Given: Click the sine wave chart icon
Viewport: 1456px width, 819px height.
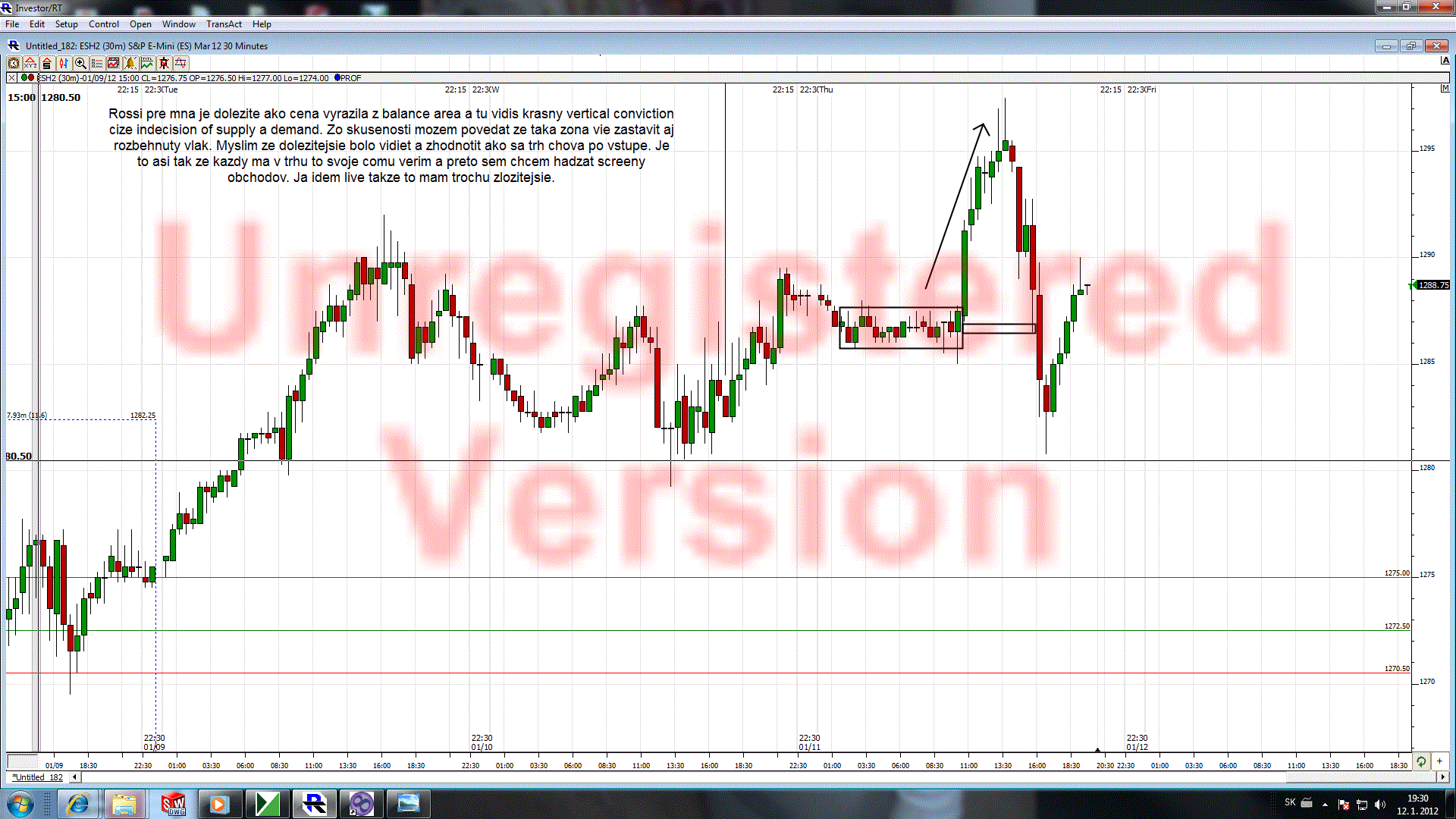Looking at the screenshot, I should [x=180, y=63].
